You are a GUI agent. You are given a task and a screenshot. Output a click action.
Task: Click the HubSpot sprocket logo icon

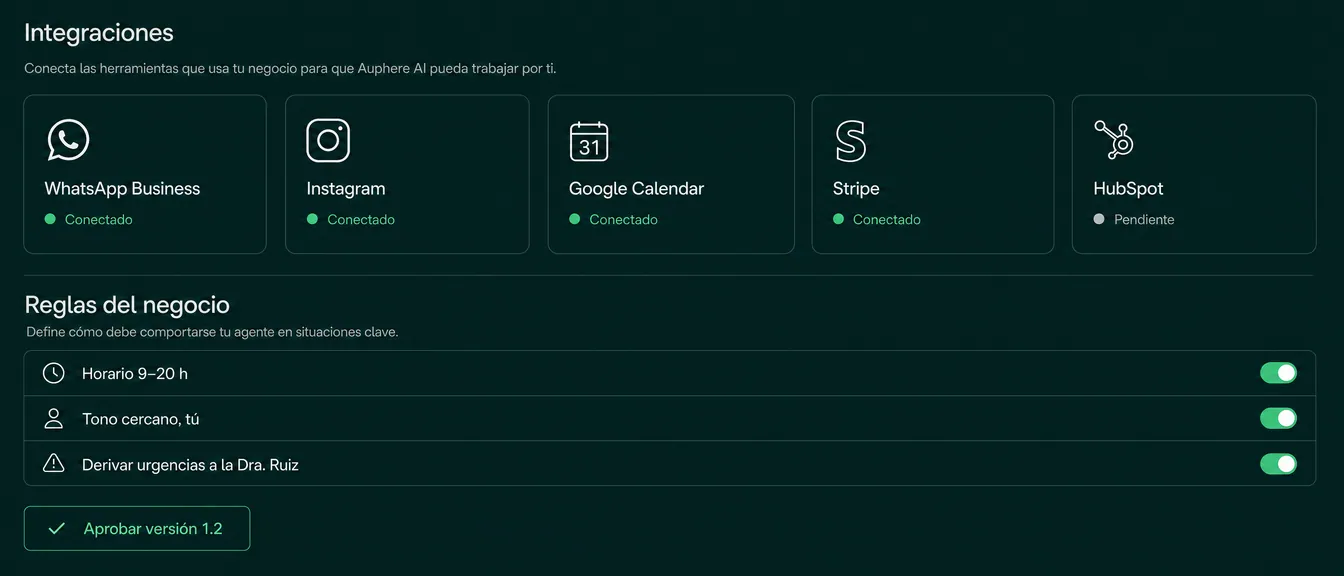pyautogui.click(x=1113, y=140)
